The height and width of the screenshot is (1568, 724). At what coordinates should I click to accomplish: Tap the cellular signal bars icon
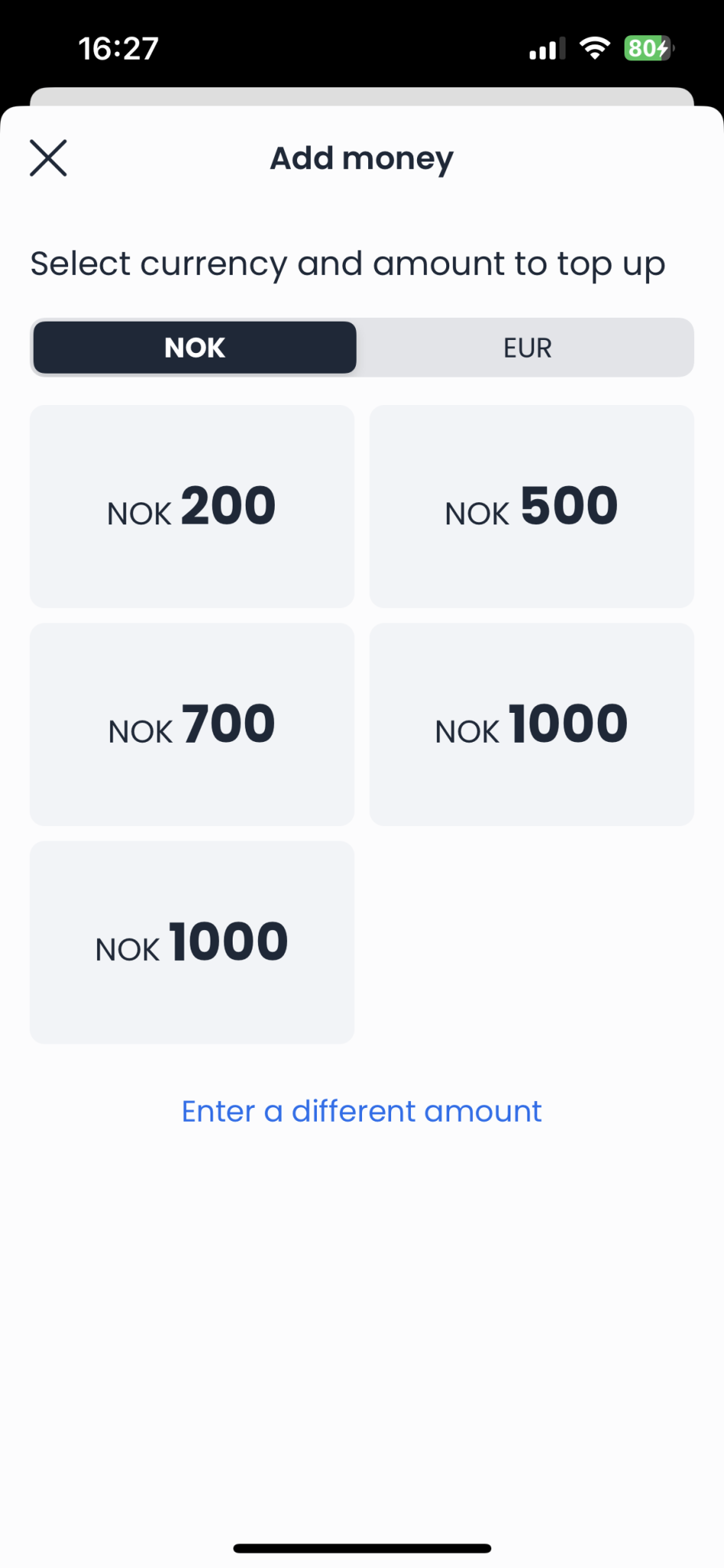(x=546, y=49)
